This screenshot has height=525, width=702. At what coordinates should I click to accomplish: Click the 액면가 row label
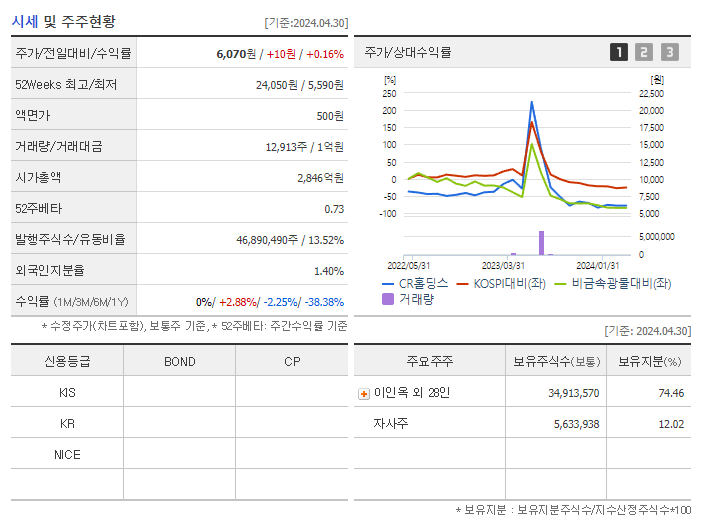(x=33, y=115)
